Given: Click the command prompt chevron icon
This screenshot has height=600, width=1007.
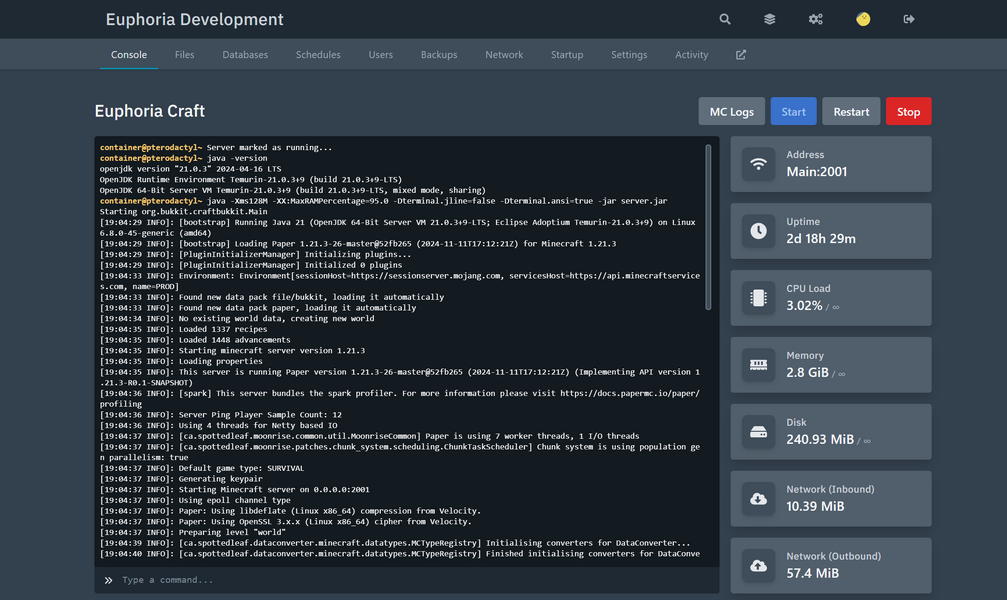Looking at the screenshot, I should [x=107, y=579].
